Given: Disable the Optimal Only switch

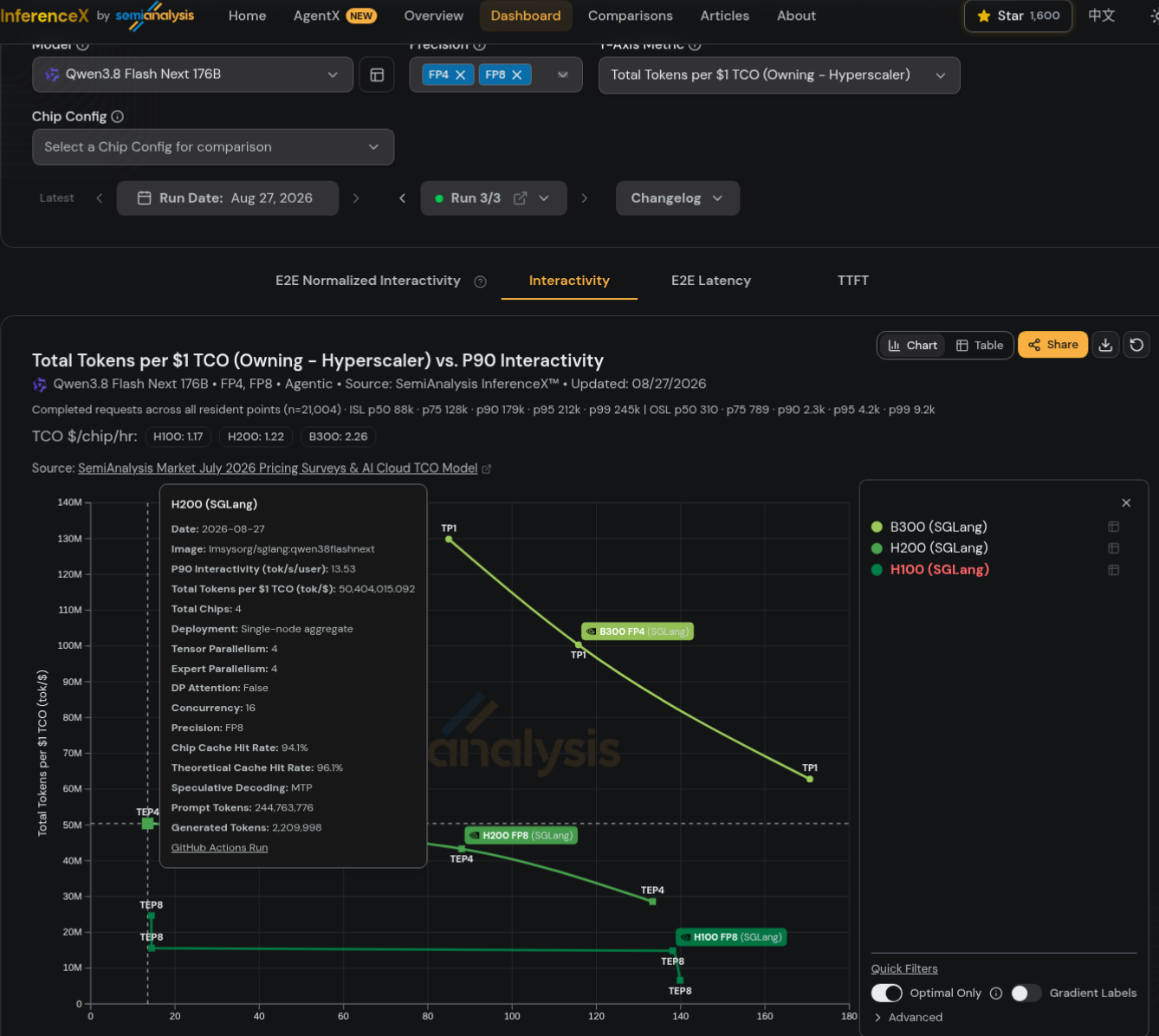Looking at the screenshot, I should point(887,994).
